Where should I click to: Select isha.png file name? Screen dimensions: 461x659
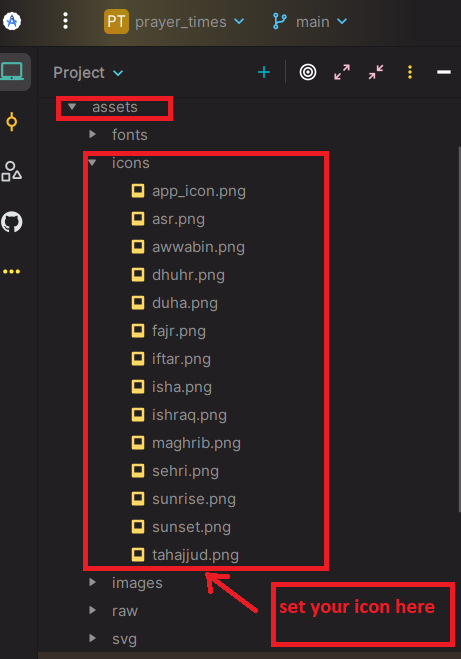[182, 387]
